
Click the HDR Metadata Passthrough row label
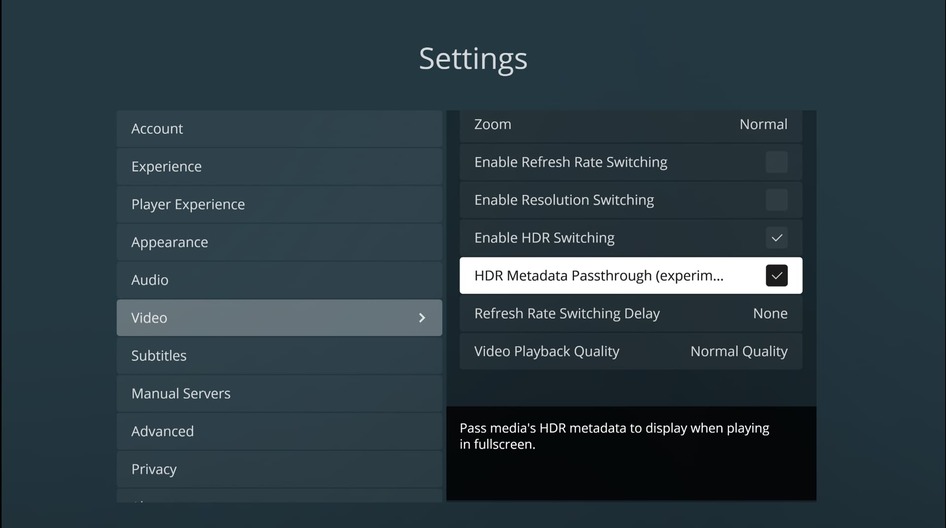coord(598,276)
